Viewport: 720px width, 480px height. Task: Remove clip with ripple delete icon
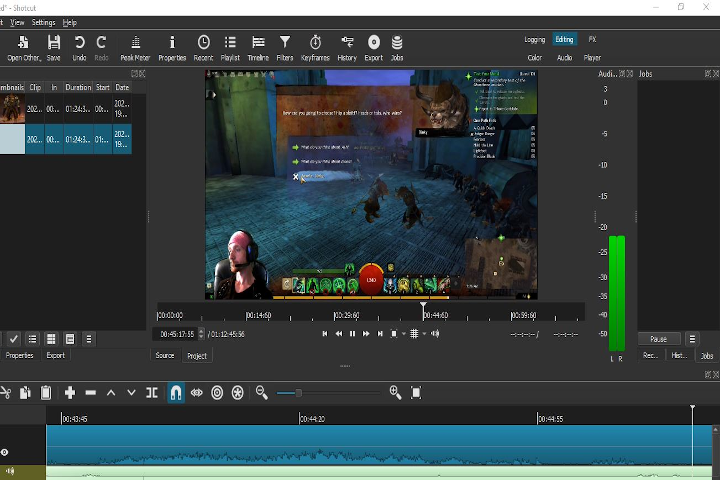point(90,393)
